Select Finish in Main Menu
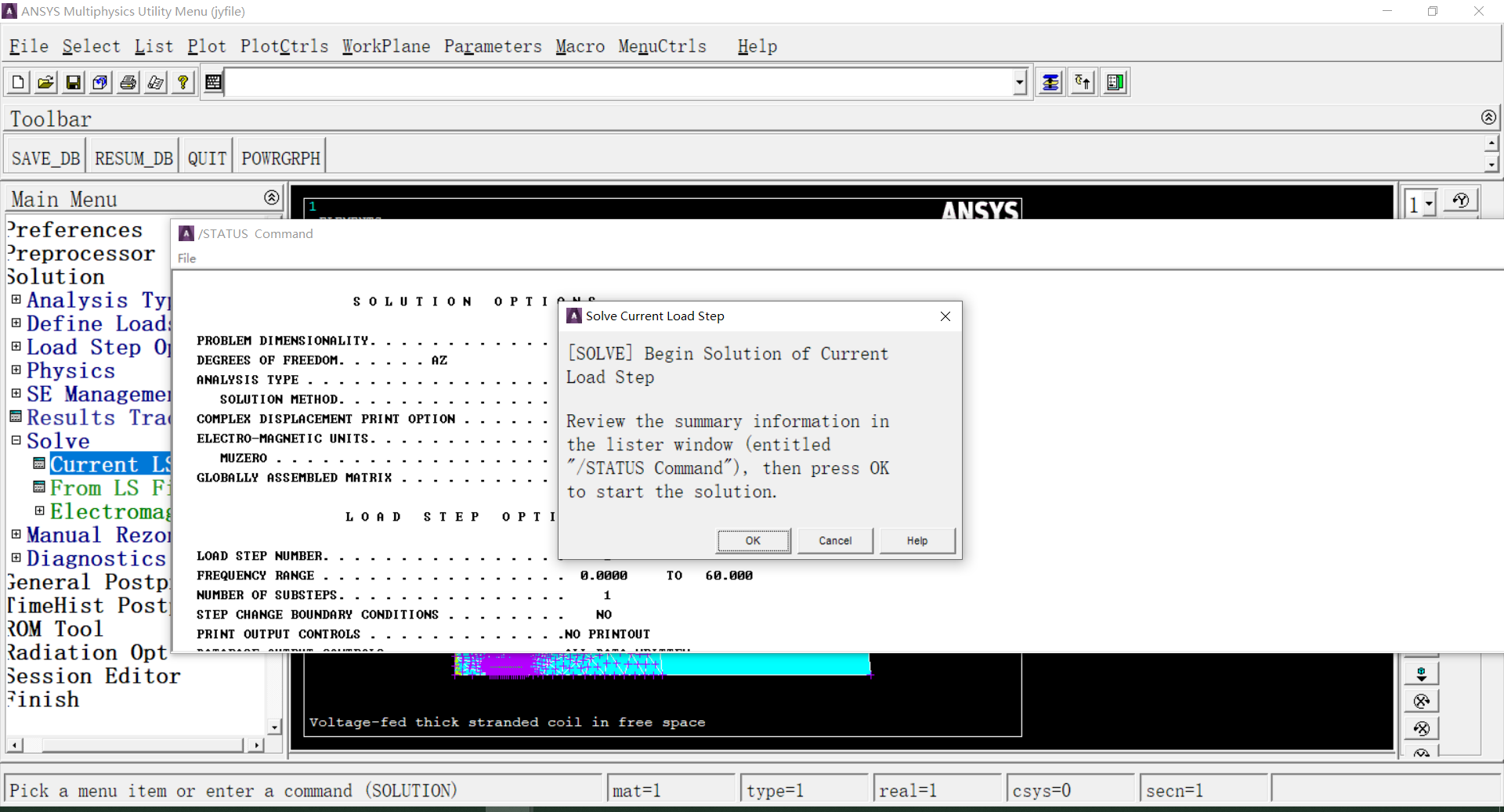Viewport: 1504px width, 812px height. tap(44, 699)
